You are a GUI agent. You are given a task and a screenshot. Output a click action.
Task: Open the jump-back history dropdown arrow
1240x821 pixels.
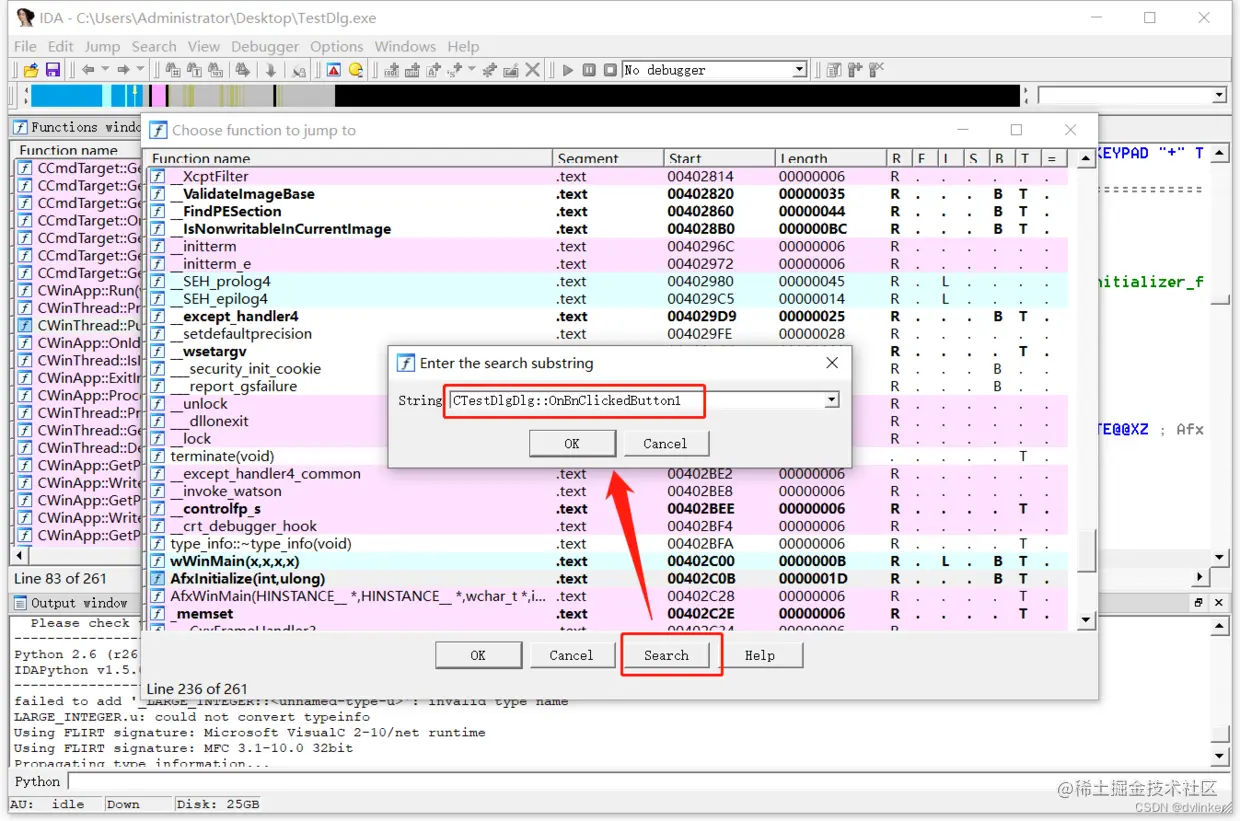105,69
